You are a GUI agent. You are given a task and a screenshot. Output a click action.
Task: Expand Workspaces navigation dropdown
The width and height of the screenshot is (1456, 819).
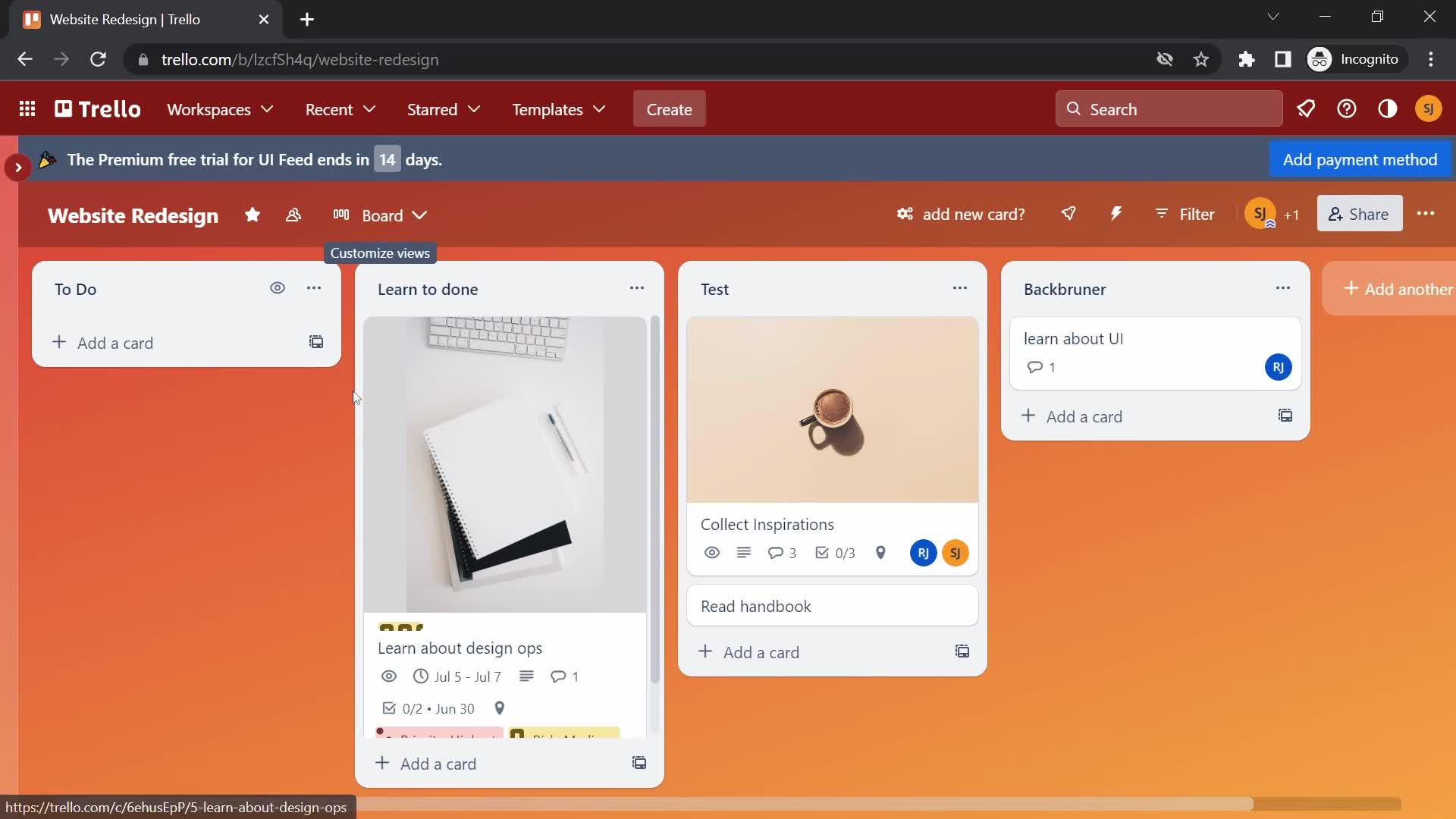click(x=220, y=109)
